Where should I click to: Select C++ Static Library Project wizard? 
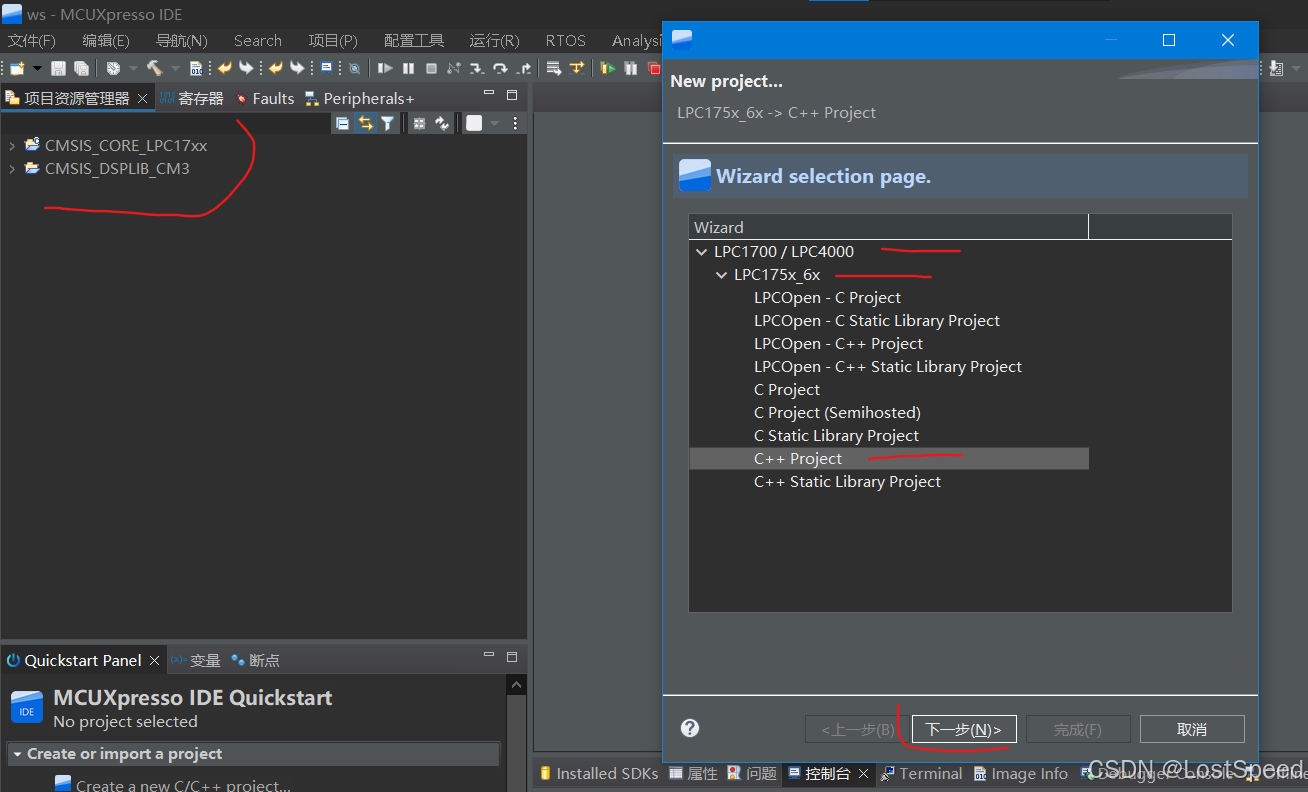[x=847, y=482]
